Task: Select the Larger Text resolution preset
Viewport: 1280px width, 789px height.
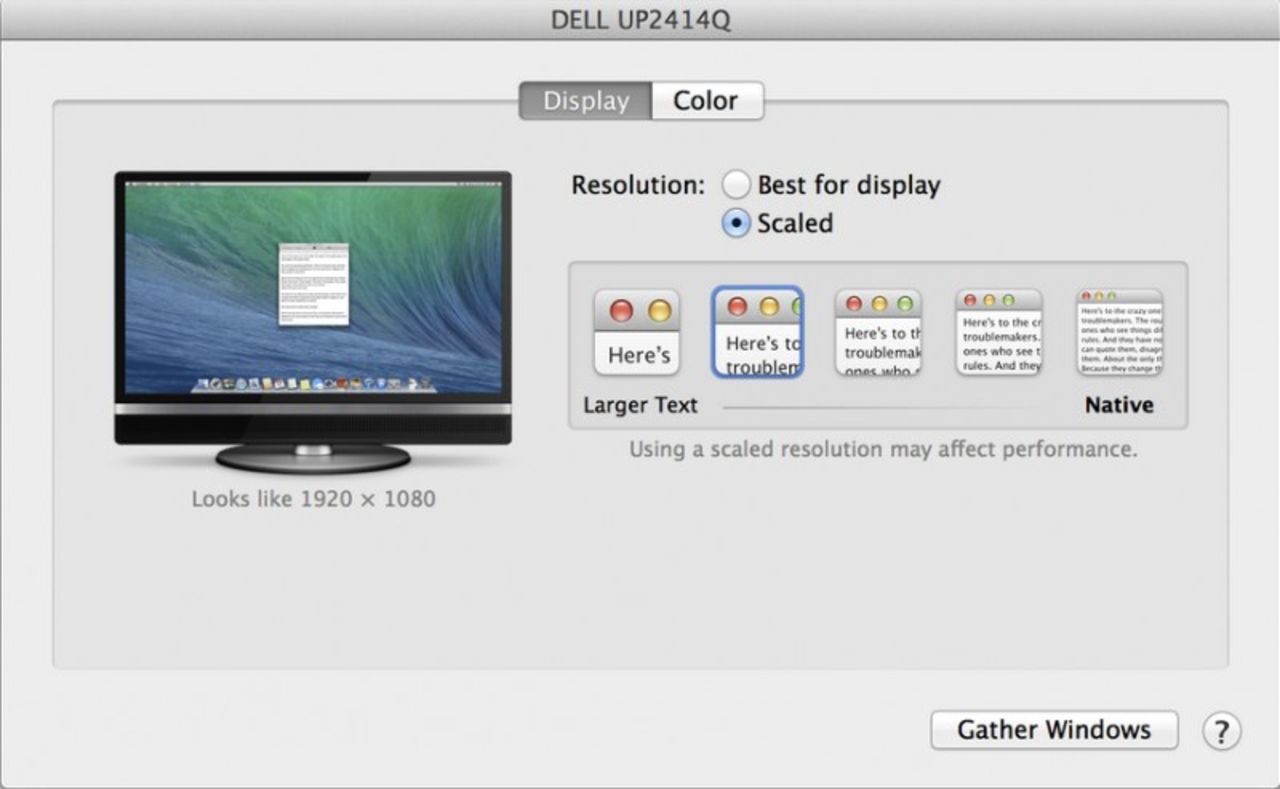Action: (637, 332)
